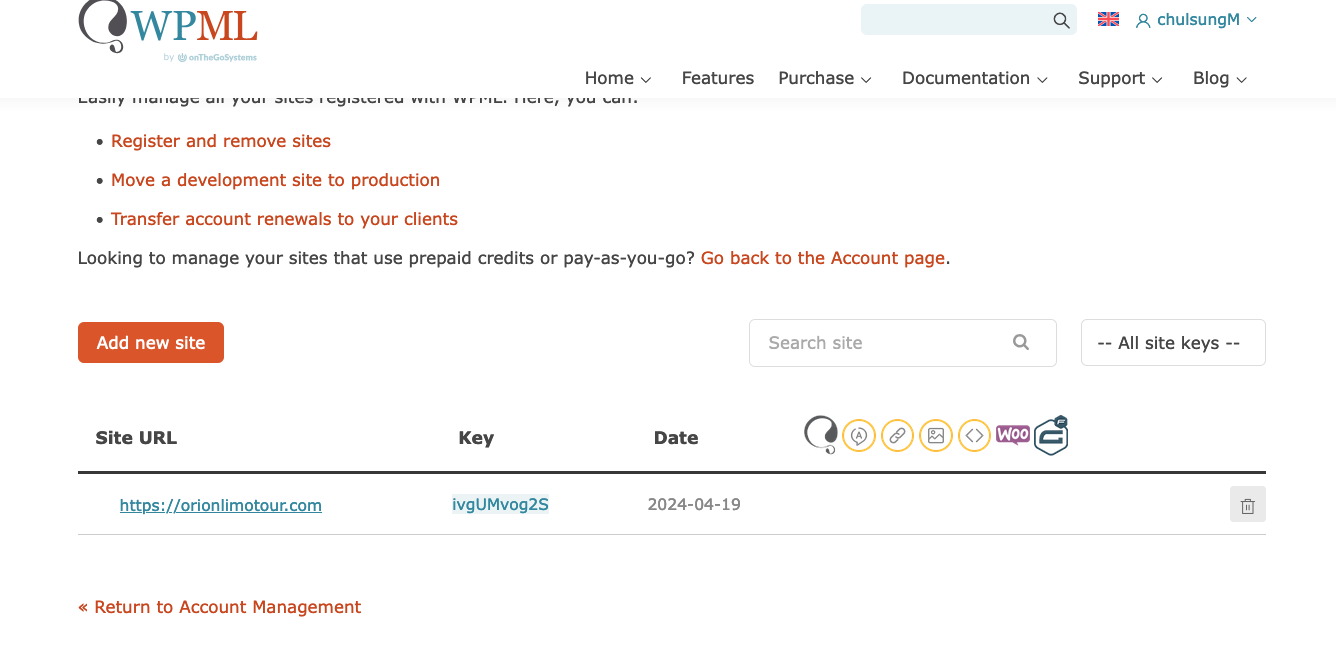The image size is (1336, 671).
Task: Open the chulsungM account dropdown
Action: 1197,20
